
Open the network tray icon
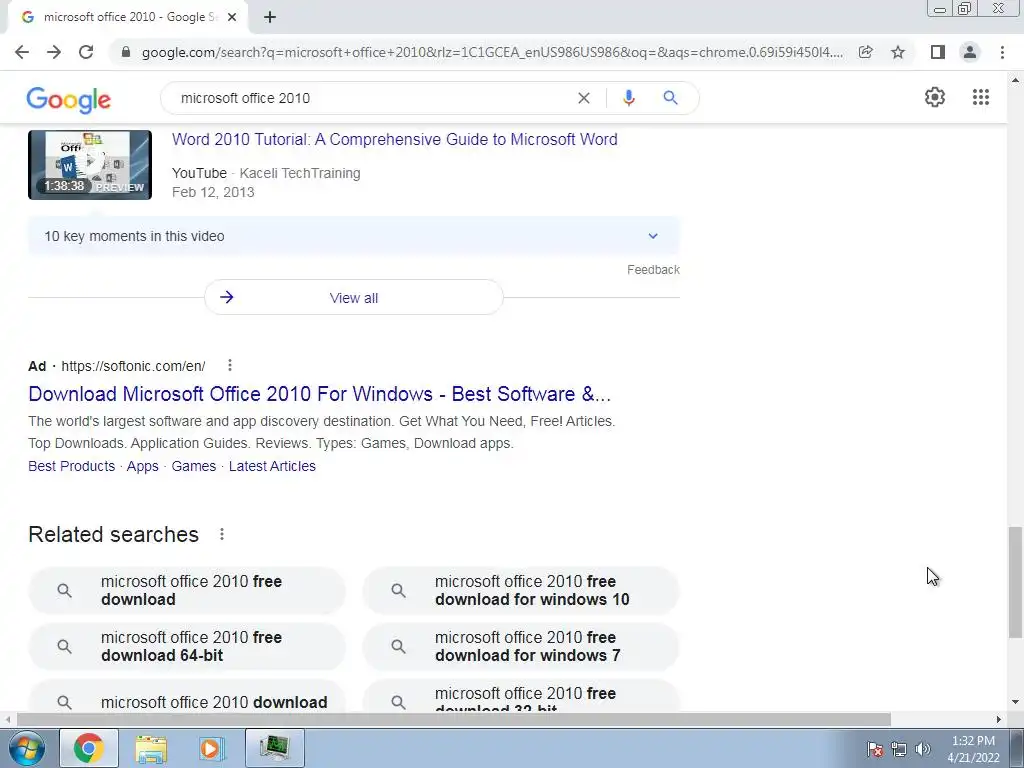coord(899,749)
